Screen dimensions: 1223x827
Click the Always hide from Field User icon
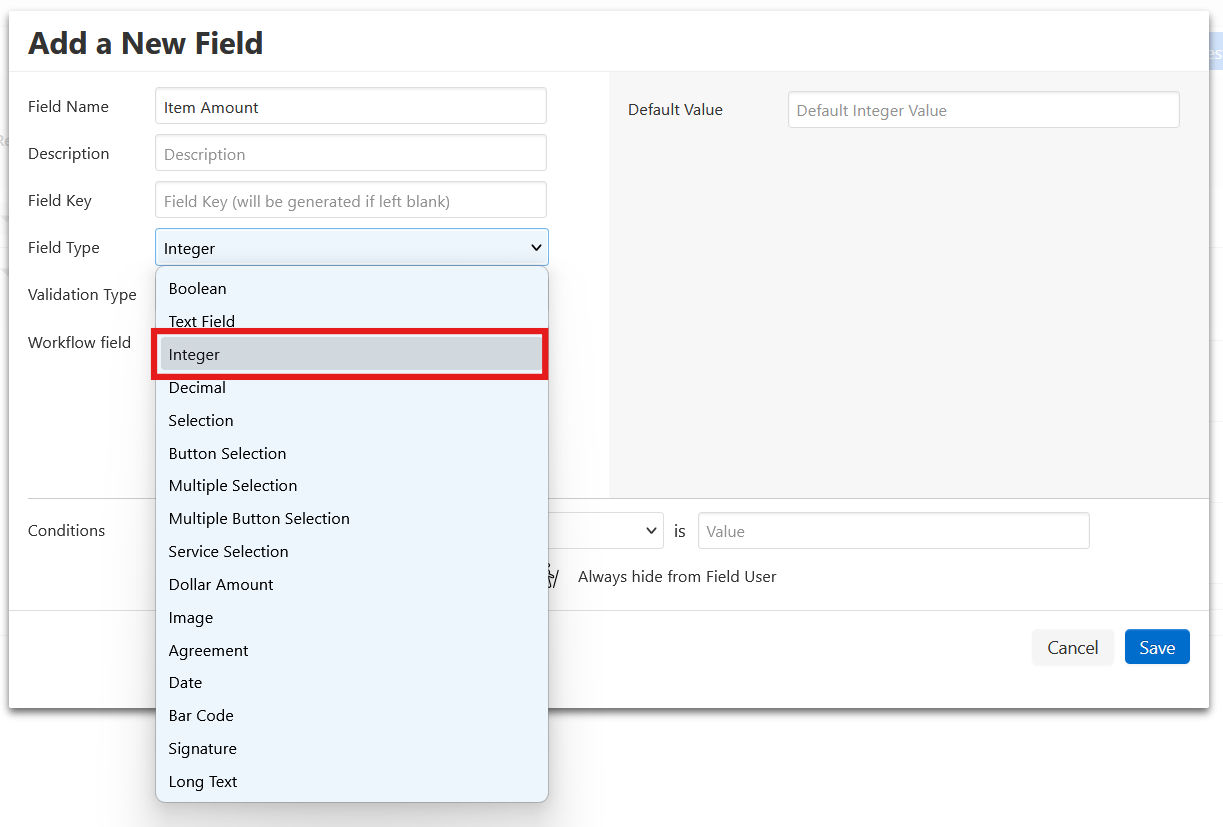pyautogui.click(x=553, y=576)
